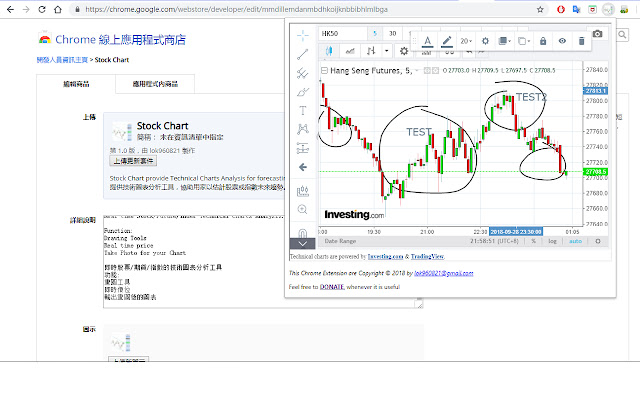640x400 pixels.
Task: Lock the selected drawing
Action: (543, 41)
